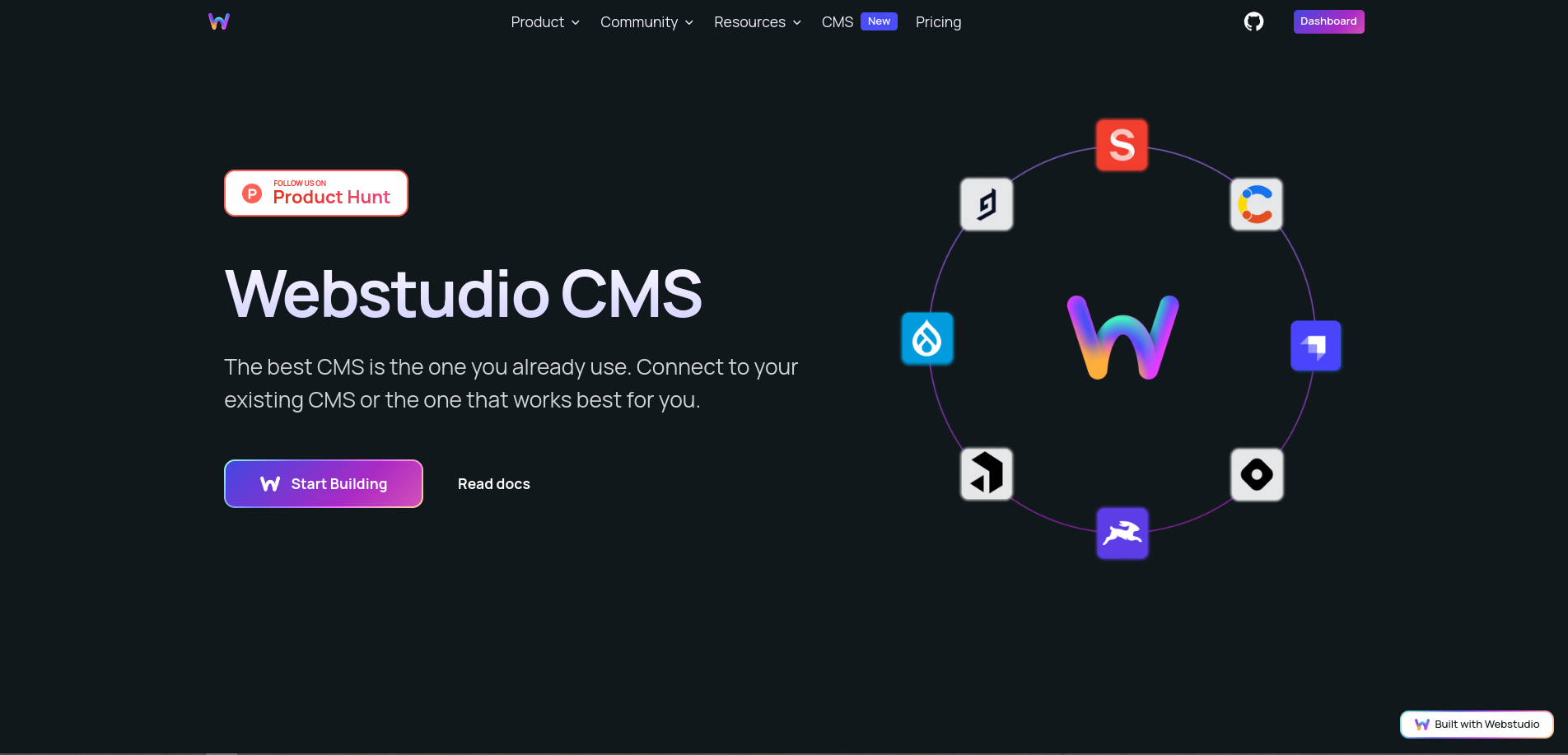Click the 'The best CMS is the one' paragraph
The width and height of the screenshot is (1568, 755).
coord(511,384)
